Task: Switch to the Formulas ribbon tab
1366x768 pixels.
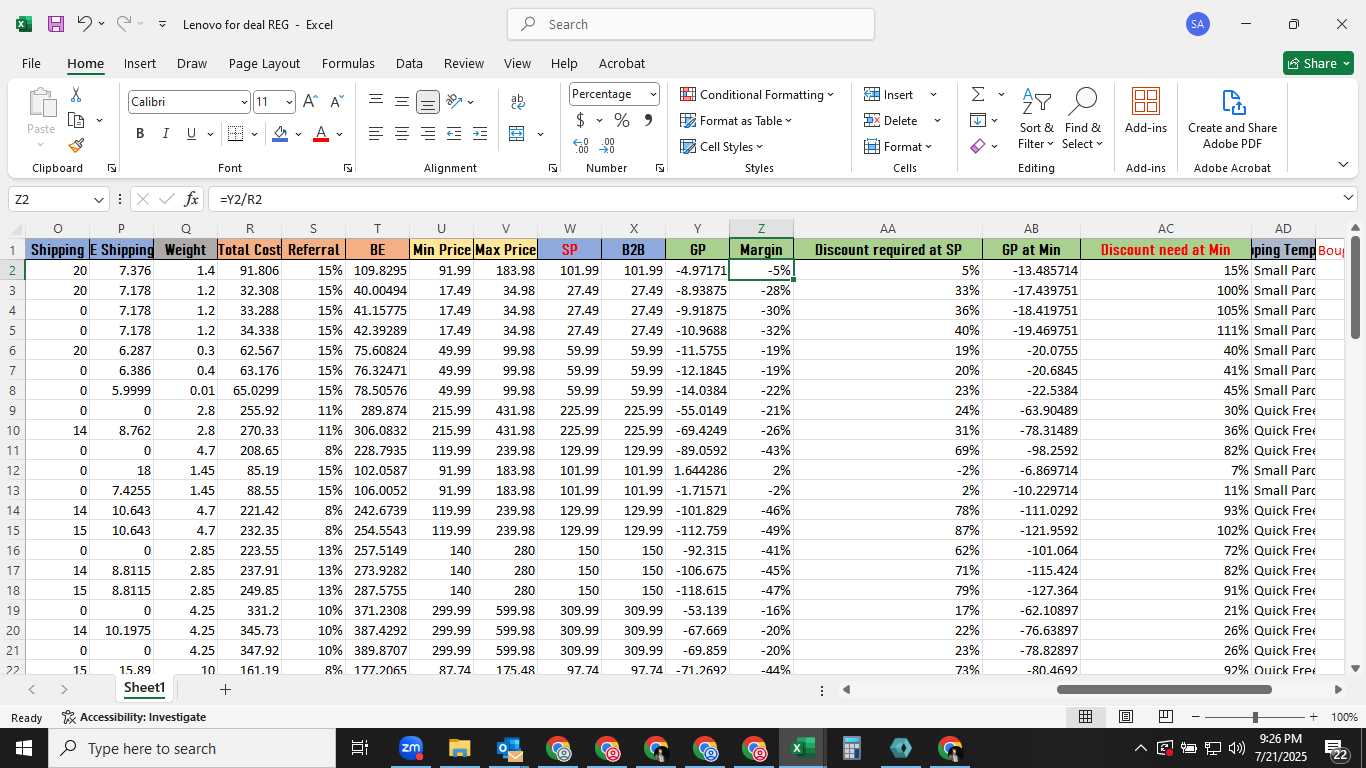Action: pyautogui.click(x=348, y=63)
